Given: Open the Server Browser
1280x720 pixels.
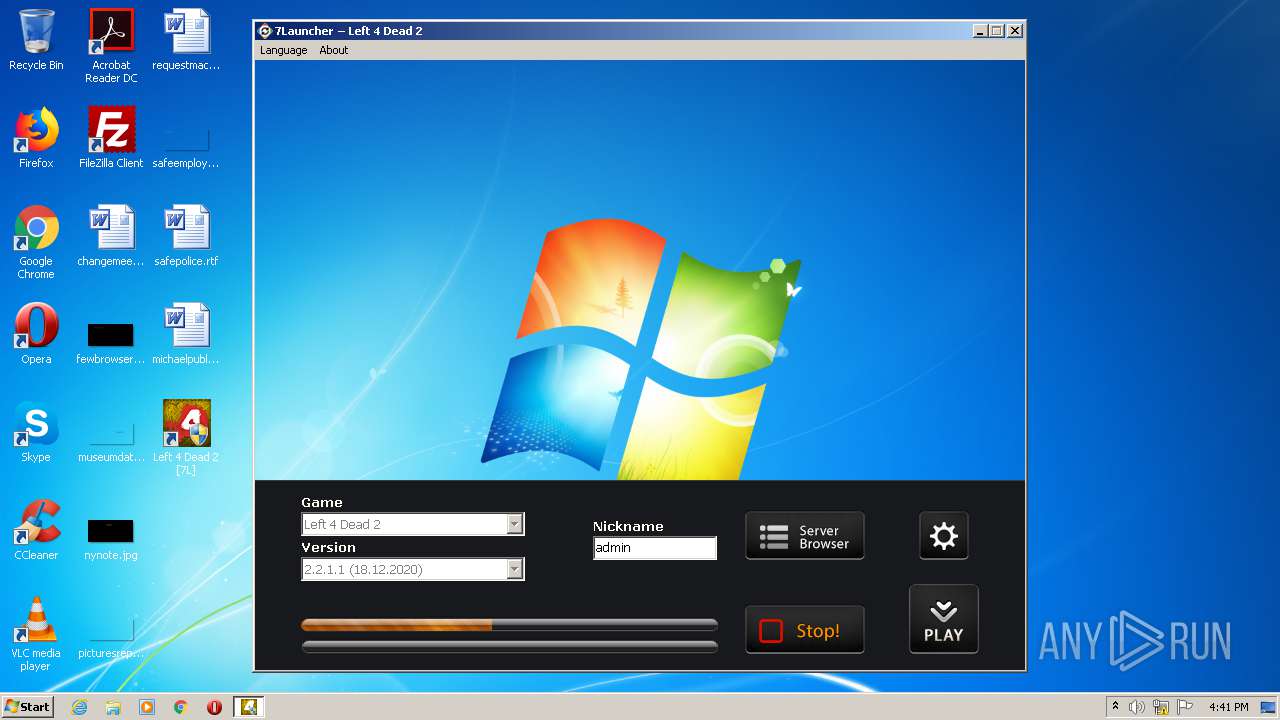Looking at the screenshot, I should pos(804,536).
